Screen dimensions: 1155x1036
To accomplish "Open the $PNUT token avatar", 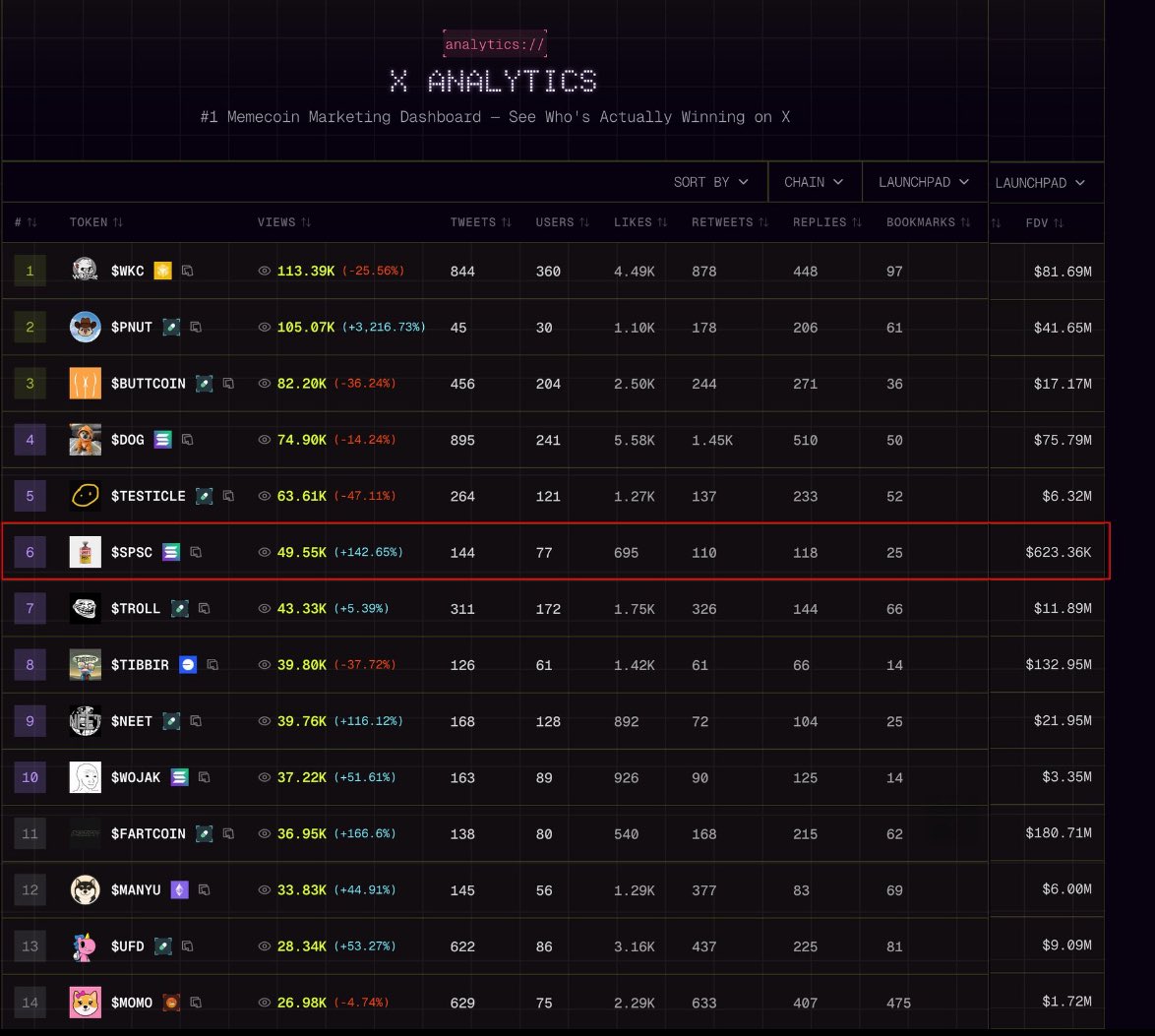I will coord(85,328).
